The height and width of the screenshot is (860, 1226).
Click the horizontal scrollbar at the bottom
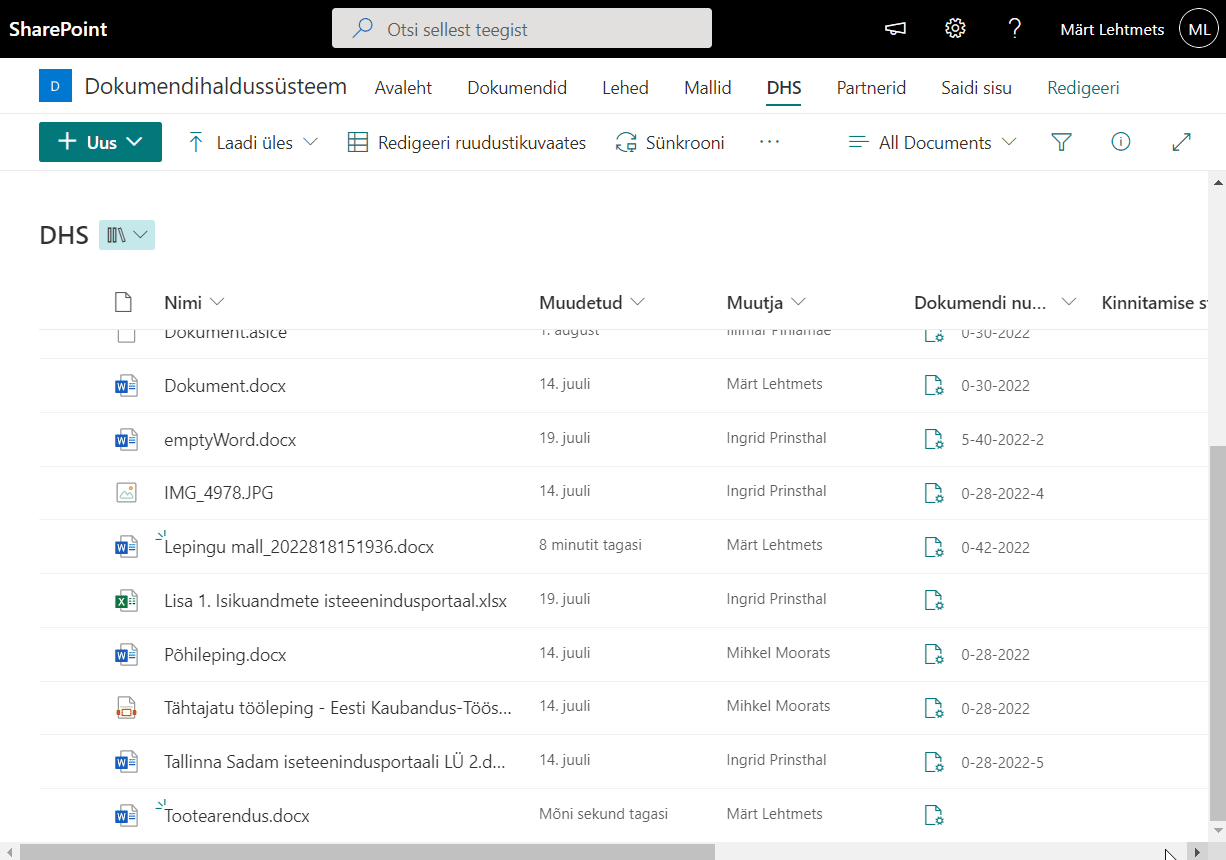click(366, 852)
